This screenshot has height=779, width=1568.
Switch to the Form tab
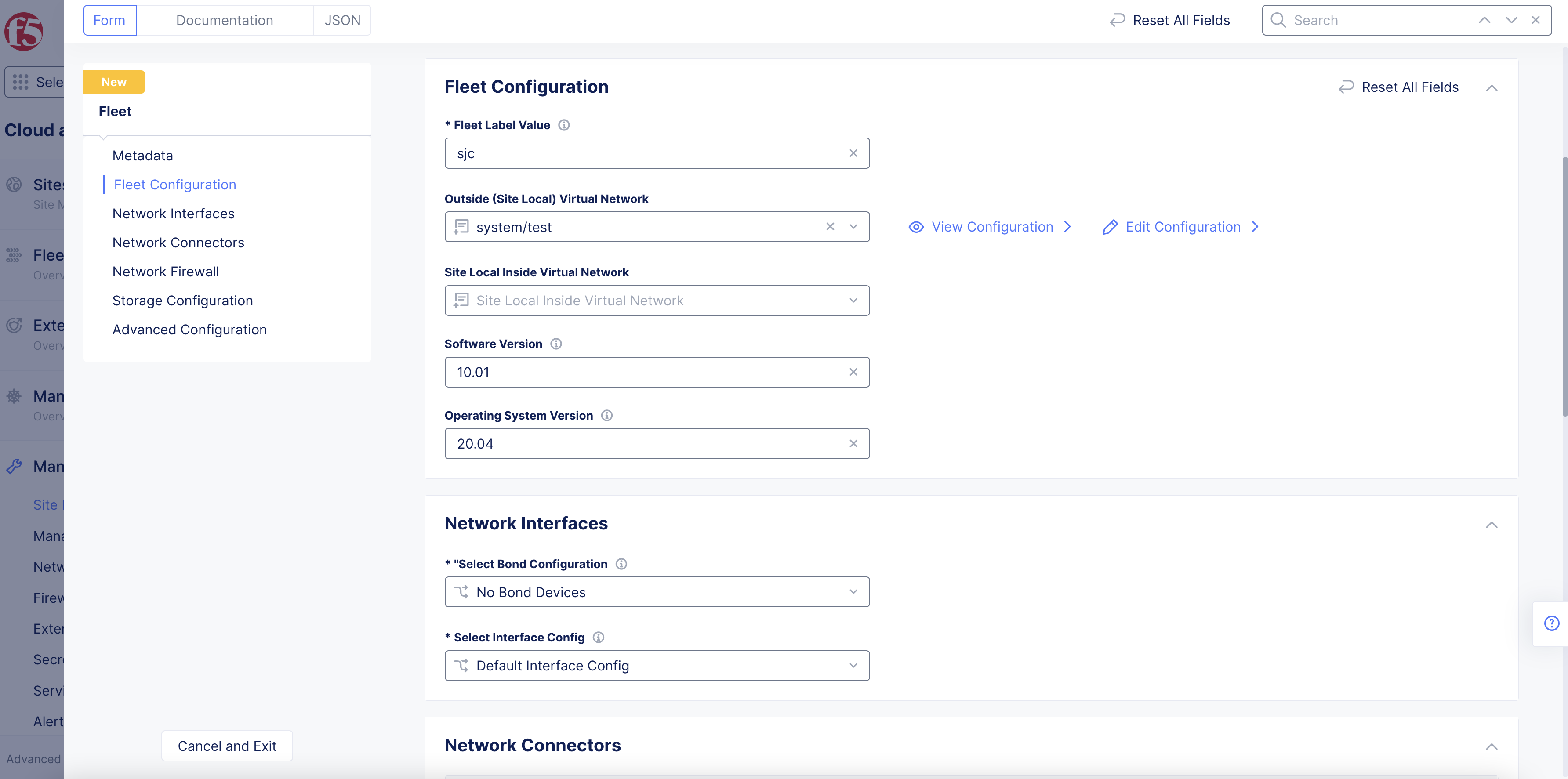[x=109, y=20]
